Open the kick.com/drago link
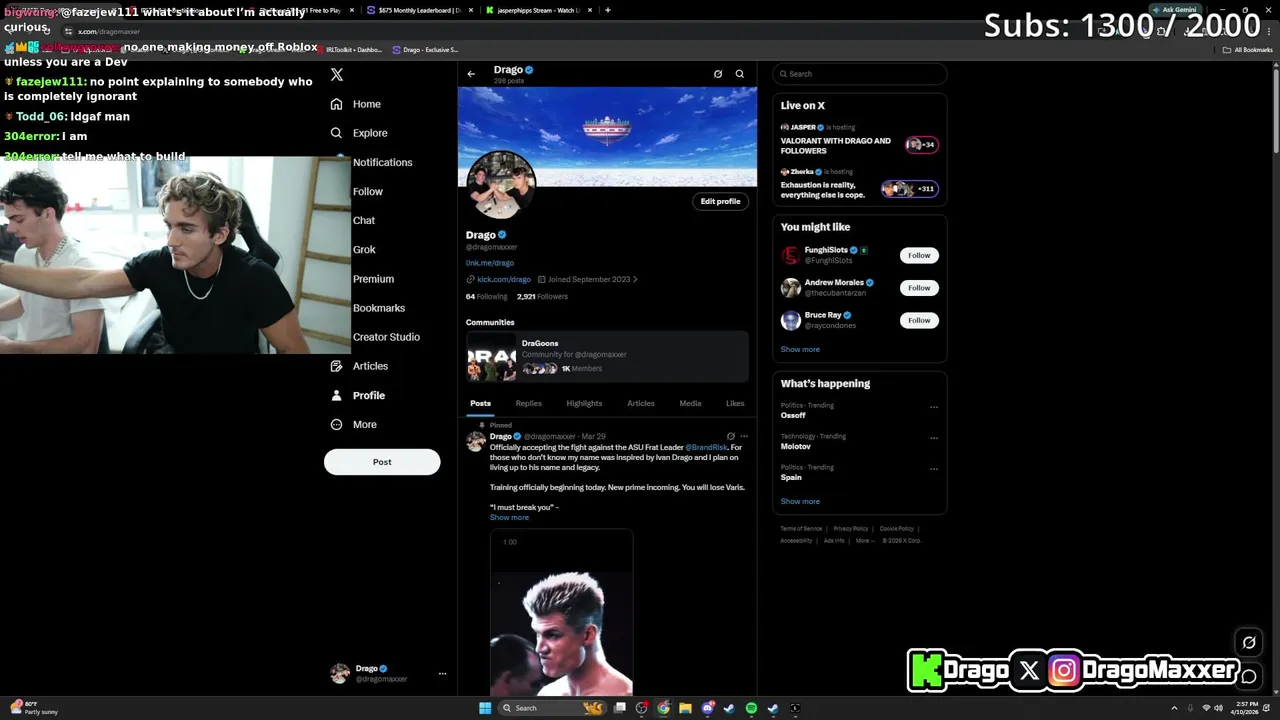 tap(504, 279)
